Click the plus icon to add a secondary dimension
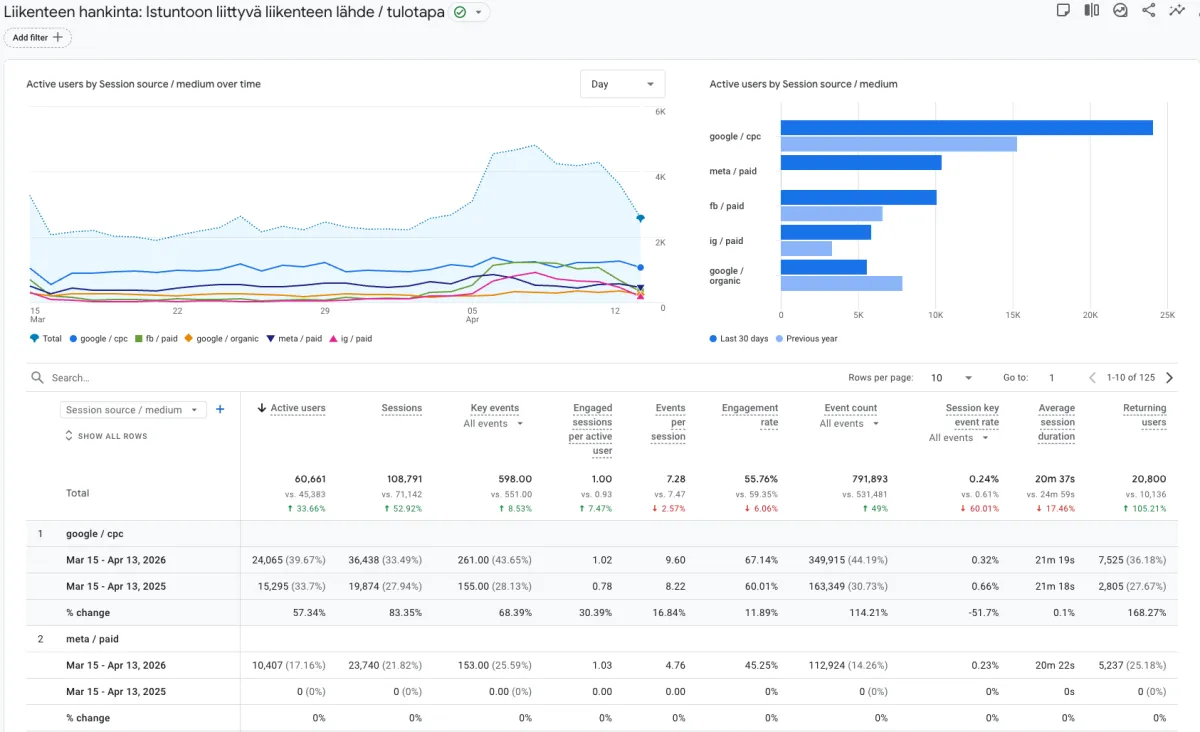The height and width of the screenshot is (732, 1200). [220, 409]
